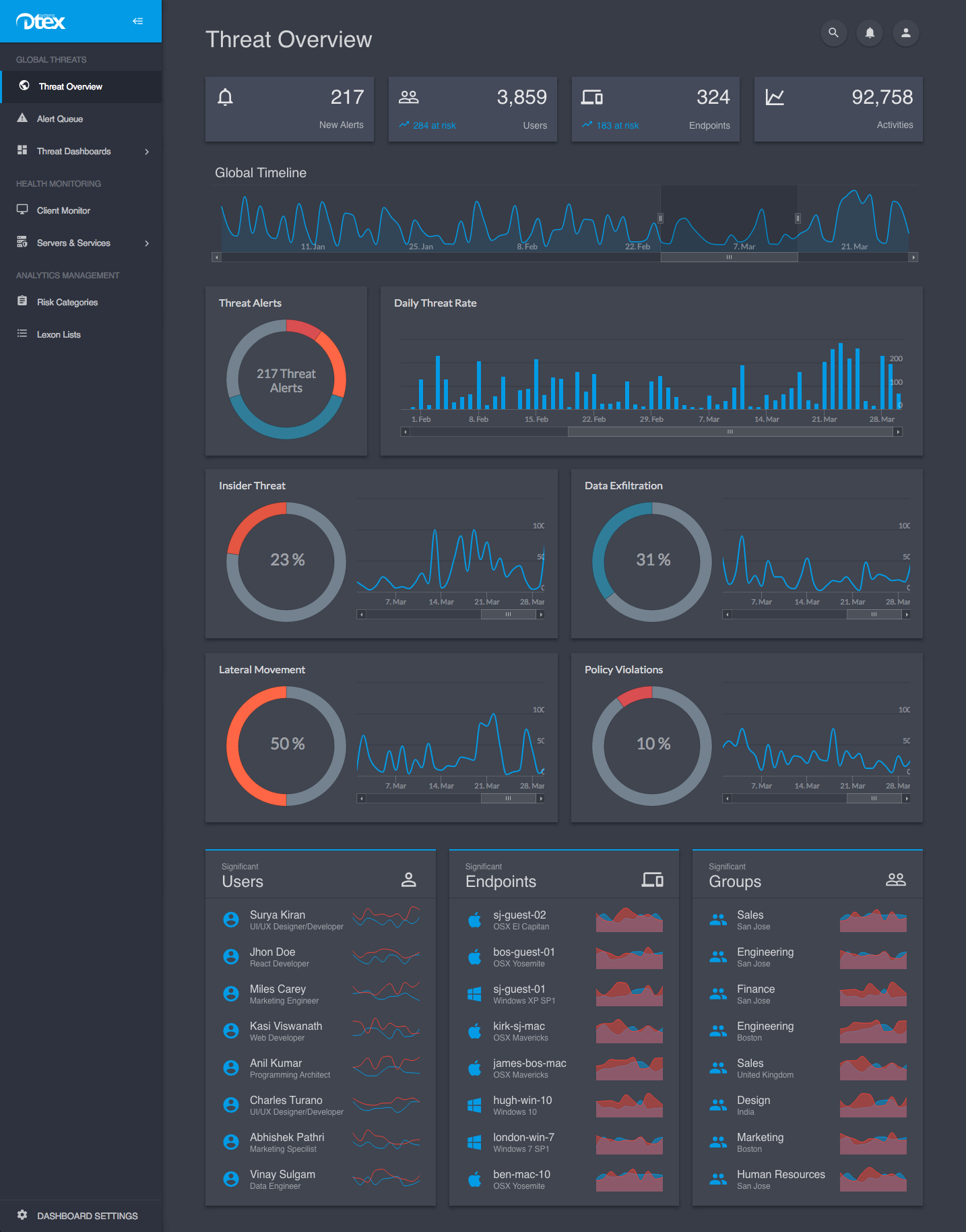Click the 92,758 Activities value
Screen dimensions: 966x1232
(x=882, y=98)
